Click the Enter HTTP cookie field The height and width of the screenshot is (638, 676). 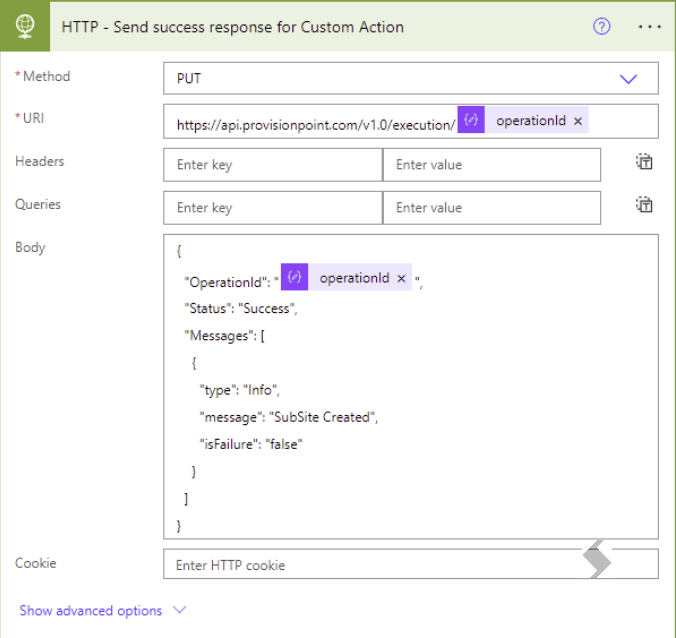pos(411,564)
